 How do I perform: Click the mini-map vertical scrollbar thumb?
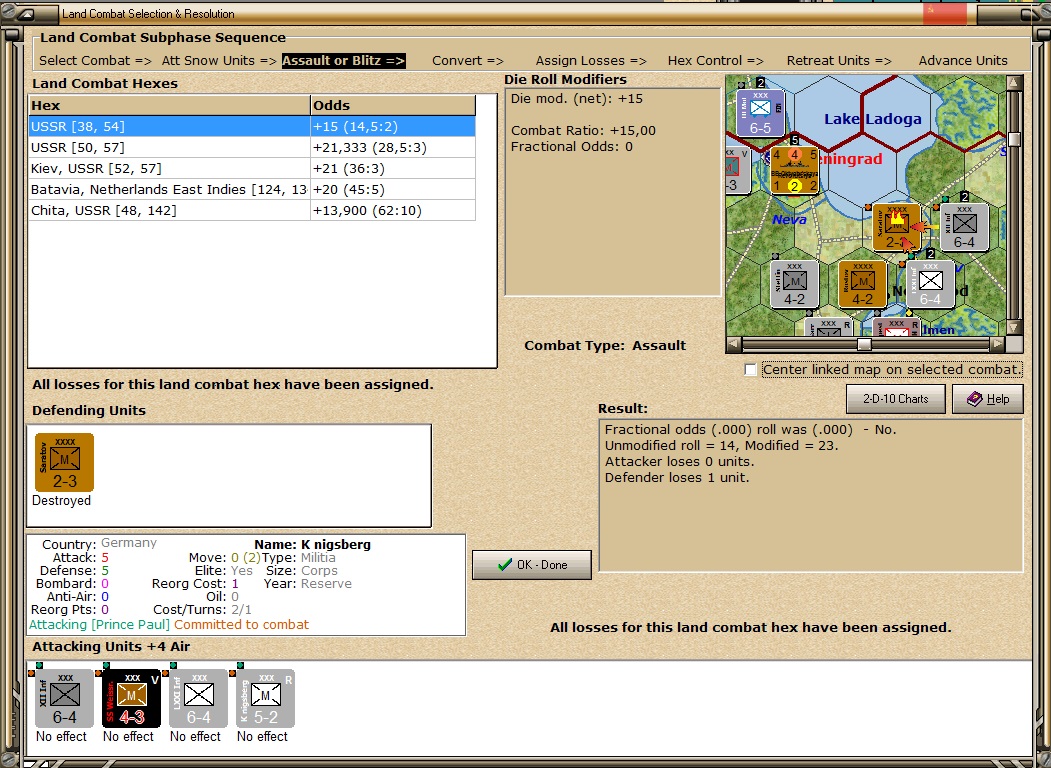(x=1014, y=139)
